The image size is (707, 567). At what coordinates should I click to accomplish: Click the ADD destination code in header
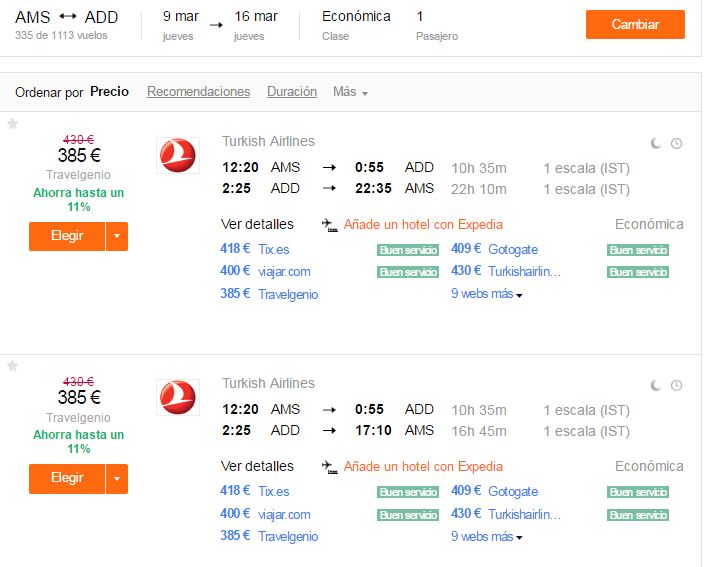coord(101,17)
